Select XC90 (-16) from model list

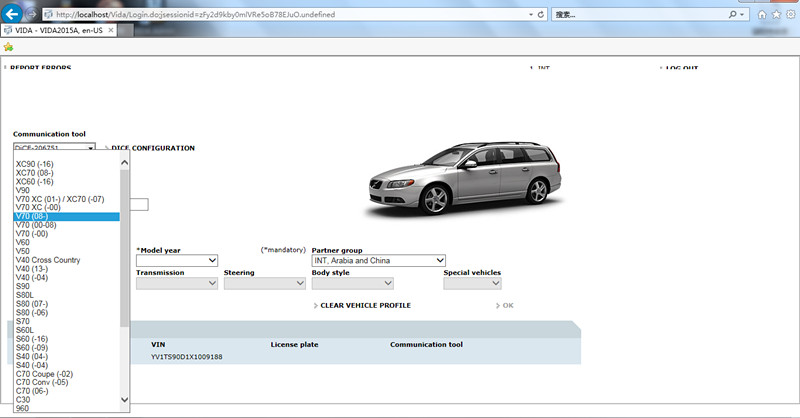(67, 164)
